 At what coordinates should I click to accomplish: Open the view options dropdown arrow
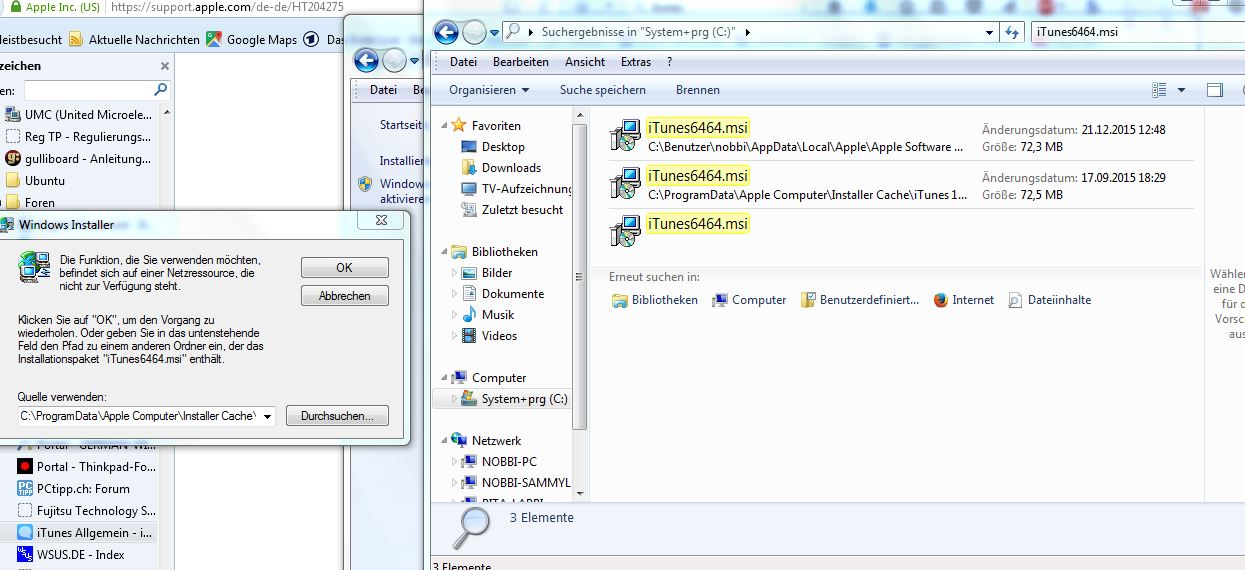[1181, 90]
